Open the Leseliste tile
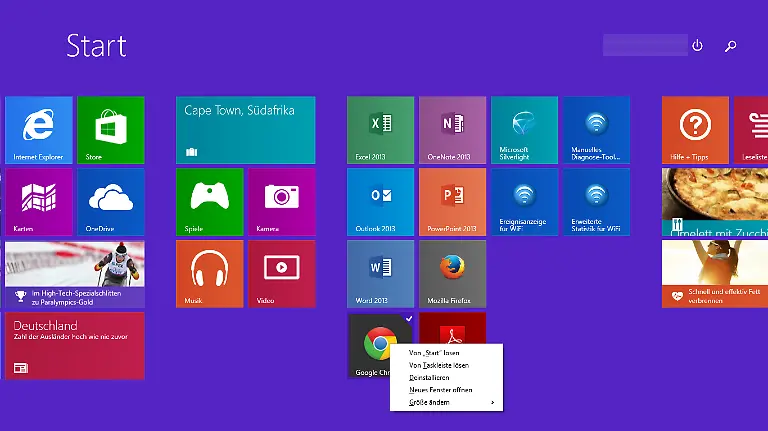 click(751, 130)
